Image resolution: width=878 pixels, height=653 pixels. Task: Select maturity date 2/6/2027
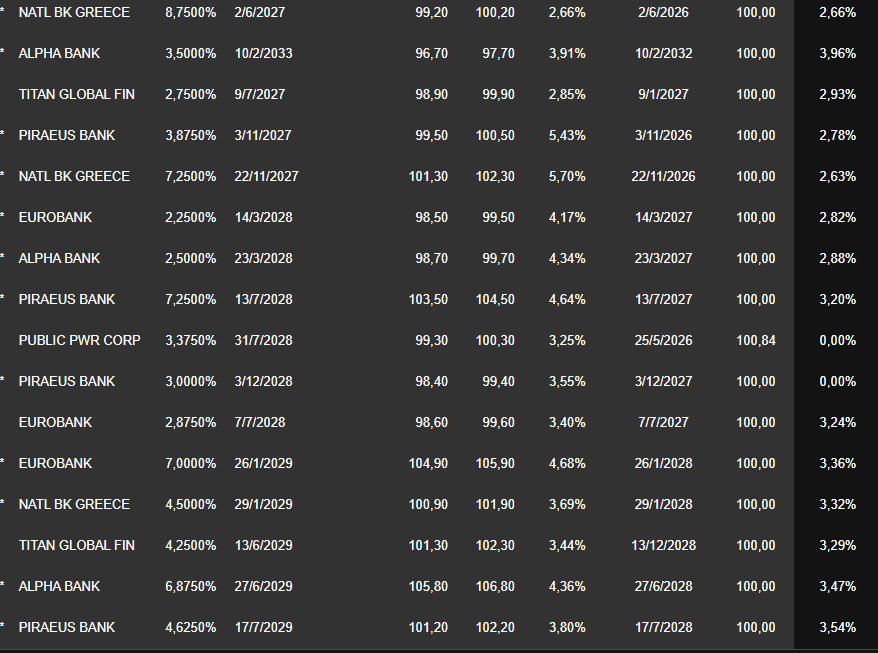260,12
